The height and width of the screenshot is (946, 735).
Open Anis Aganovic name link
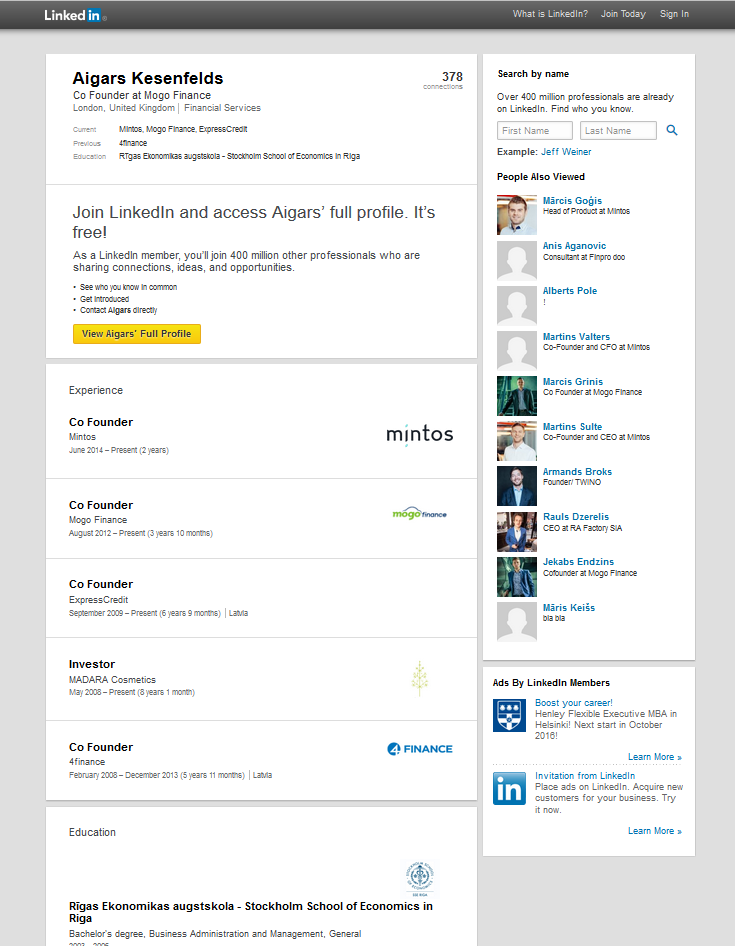pyautogui.click(x=574, y=246)
